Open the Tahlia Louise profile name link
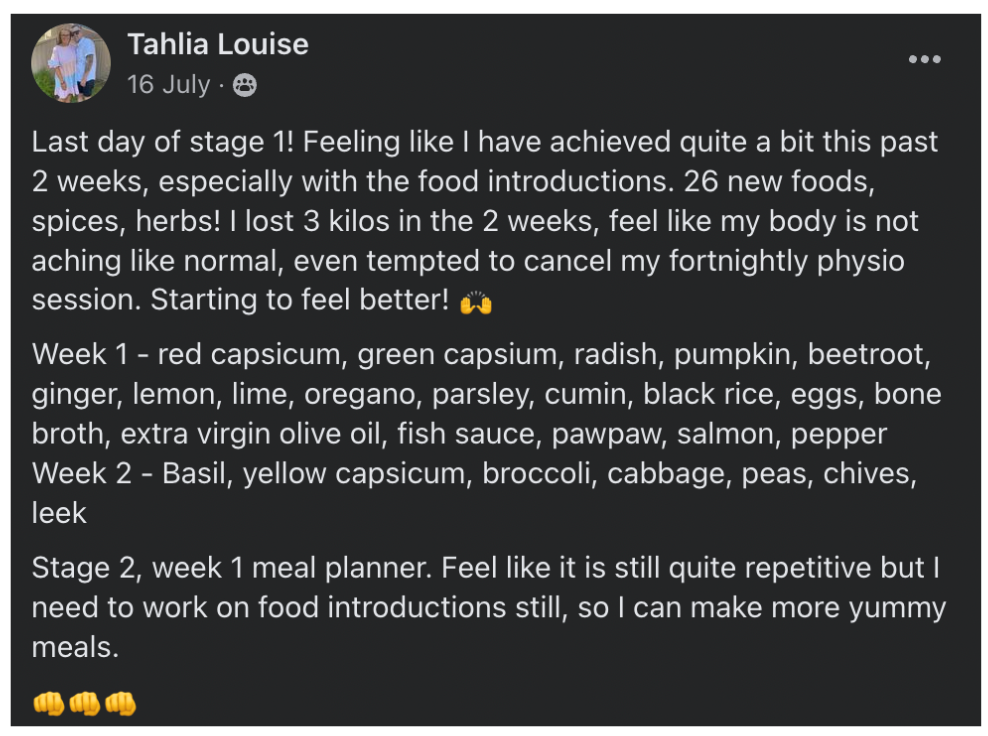 (x=218, y=45)
